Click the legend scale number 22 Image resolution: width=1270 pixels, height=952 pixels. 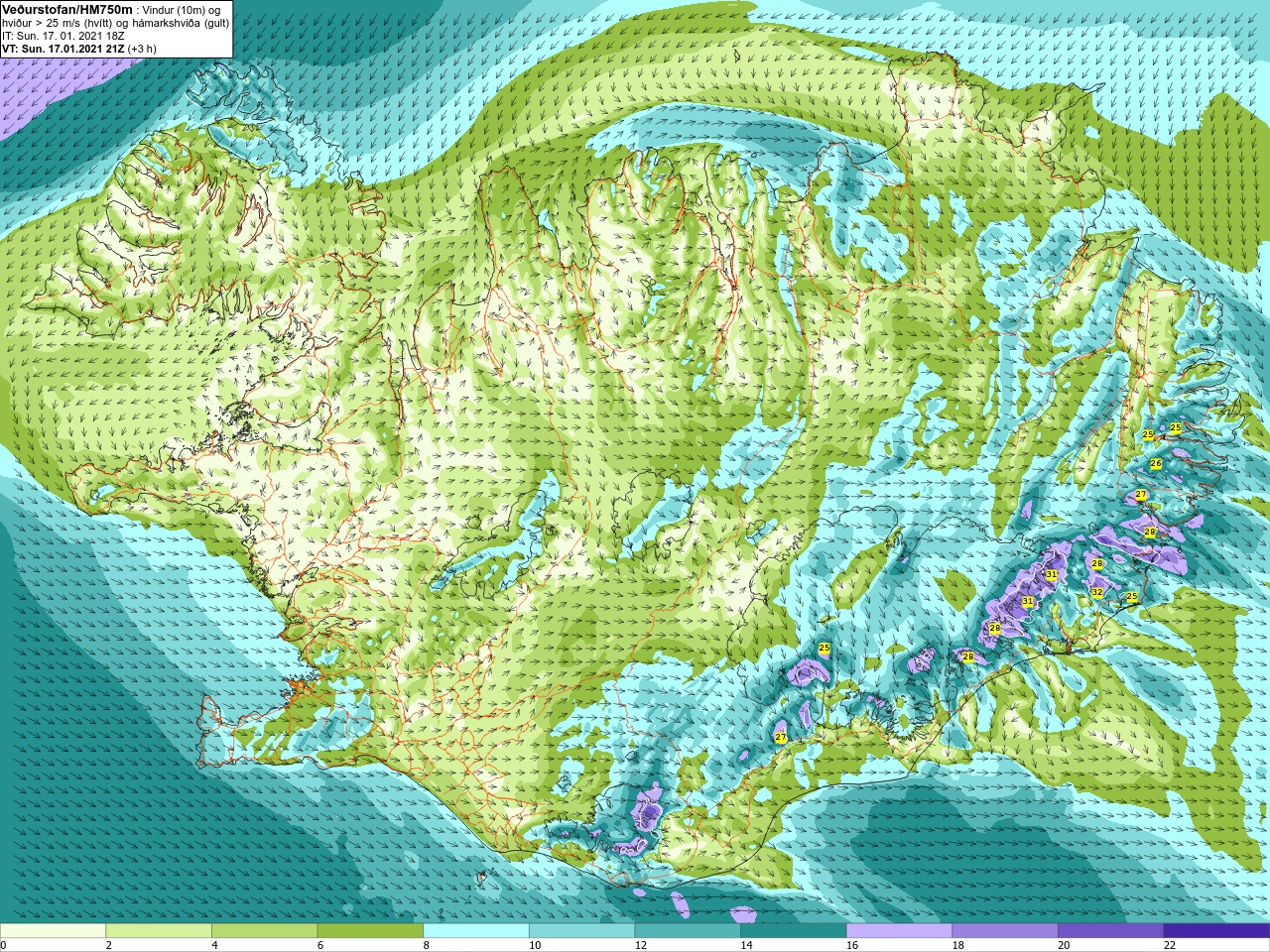point(1170,945)
